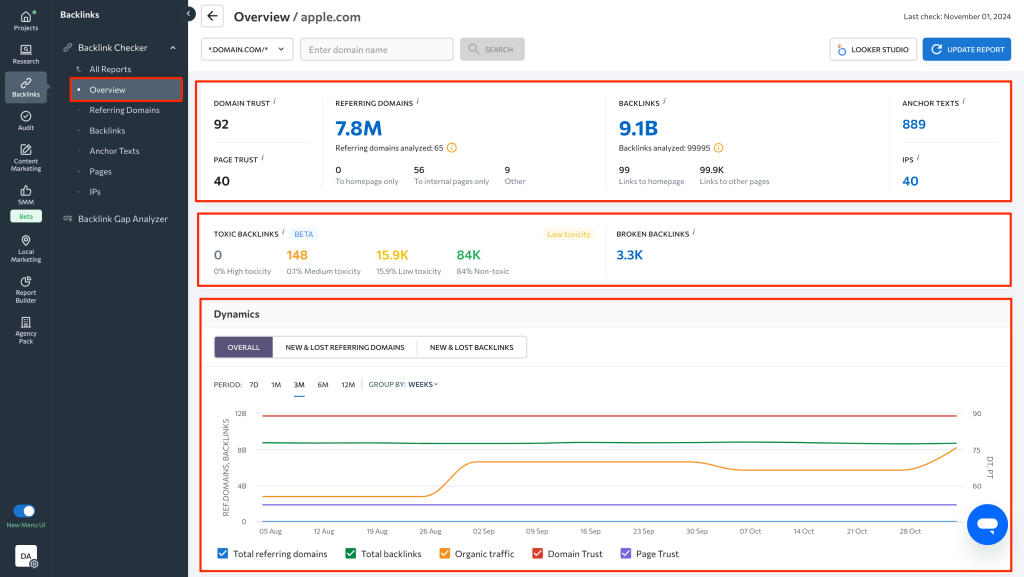
Task: Open the chat support bubble
Action: (986, 524)
